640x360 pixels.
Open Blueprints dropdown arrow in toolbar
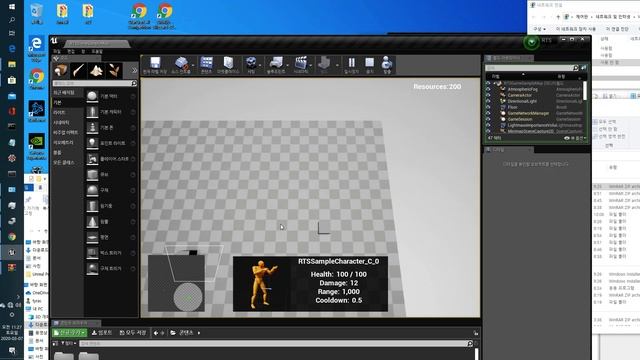pos(288,65)
